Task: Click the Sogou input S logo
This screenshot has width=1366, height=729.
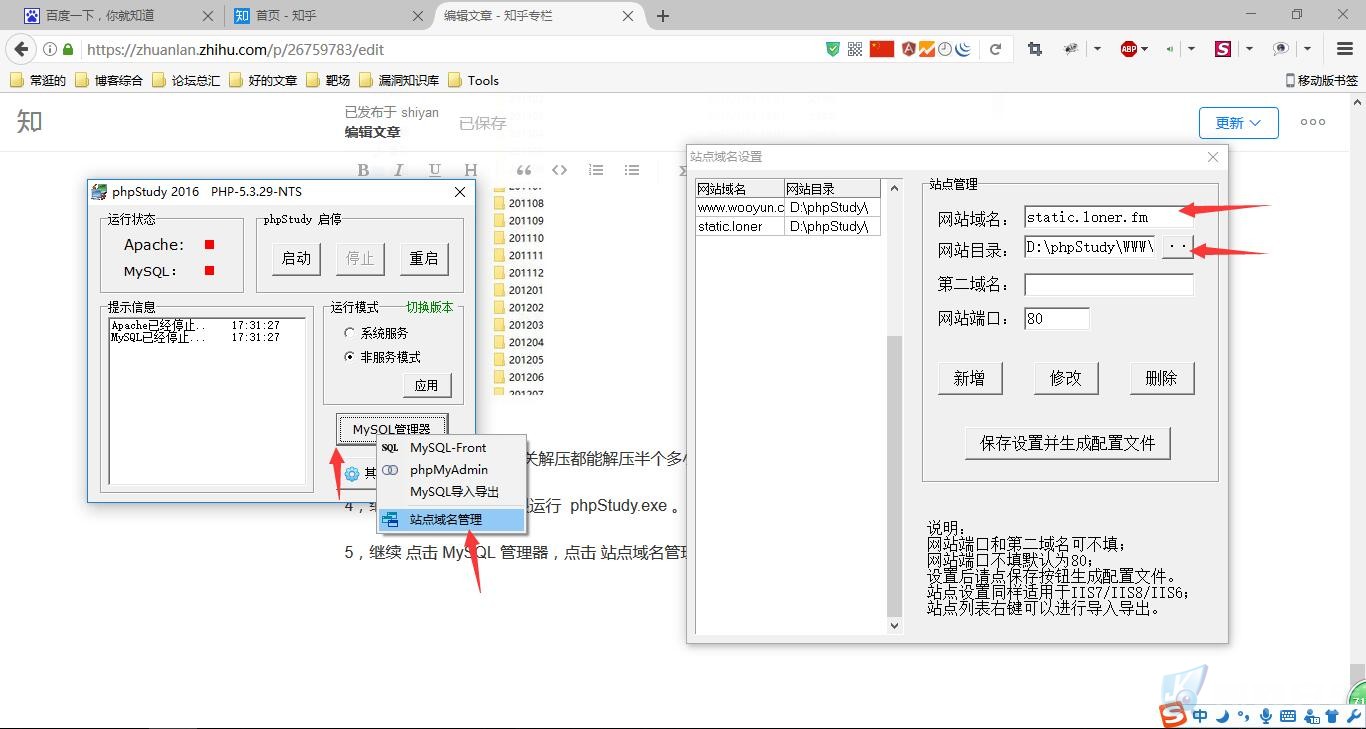Action: point(1173,714)
